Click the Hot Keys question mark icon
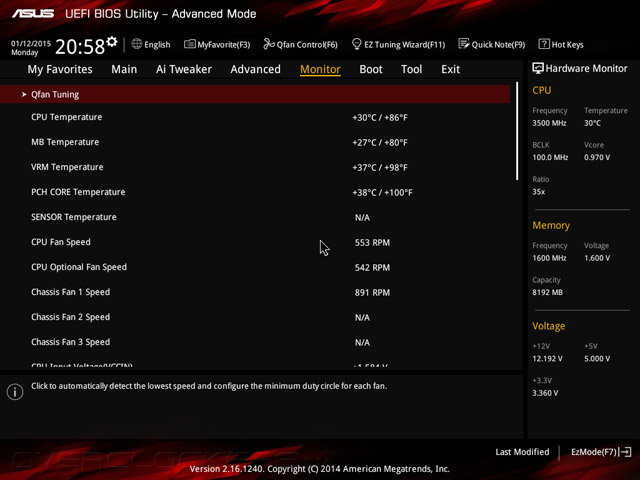The width and height of the screenshot is (640, 480). click(544, 44)
